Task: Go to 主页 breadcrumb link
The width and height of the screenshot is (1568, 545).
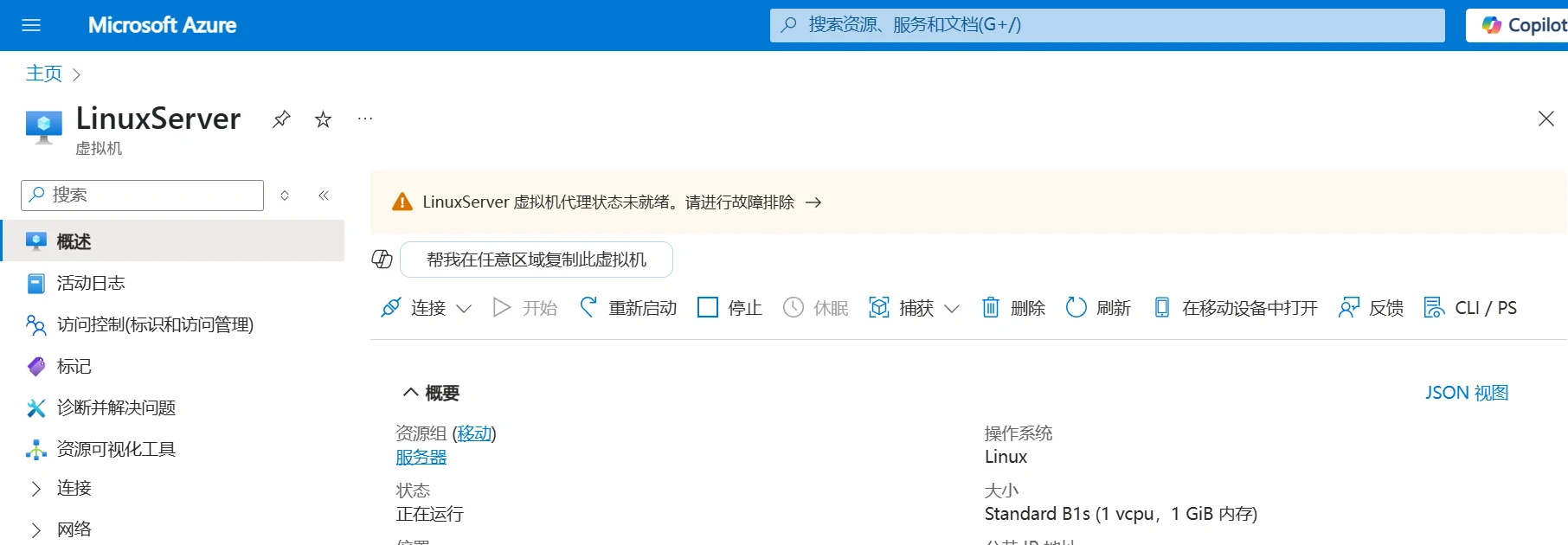Action: (44, 74)
